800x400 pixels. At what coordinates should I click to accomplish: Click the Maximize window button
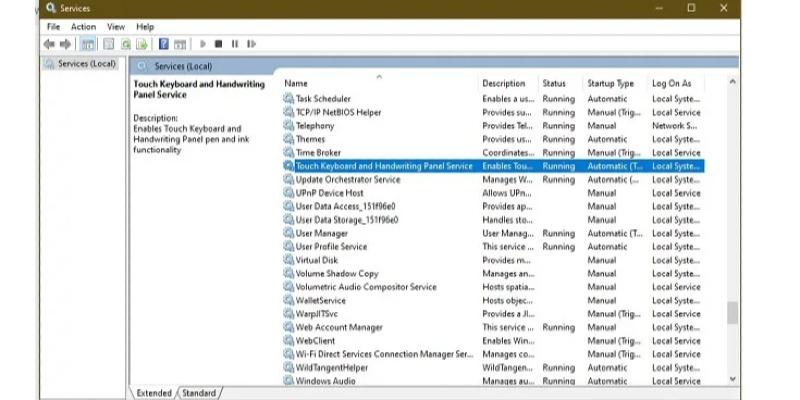[x=691, y=8]
